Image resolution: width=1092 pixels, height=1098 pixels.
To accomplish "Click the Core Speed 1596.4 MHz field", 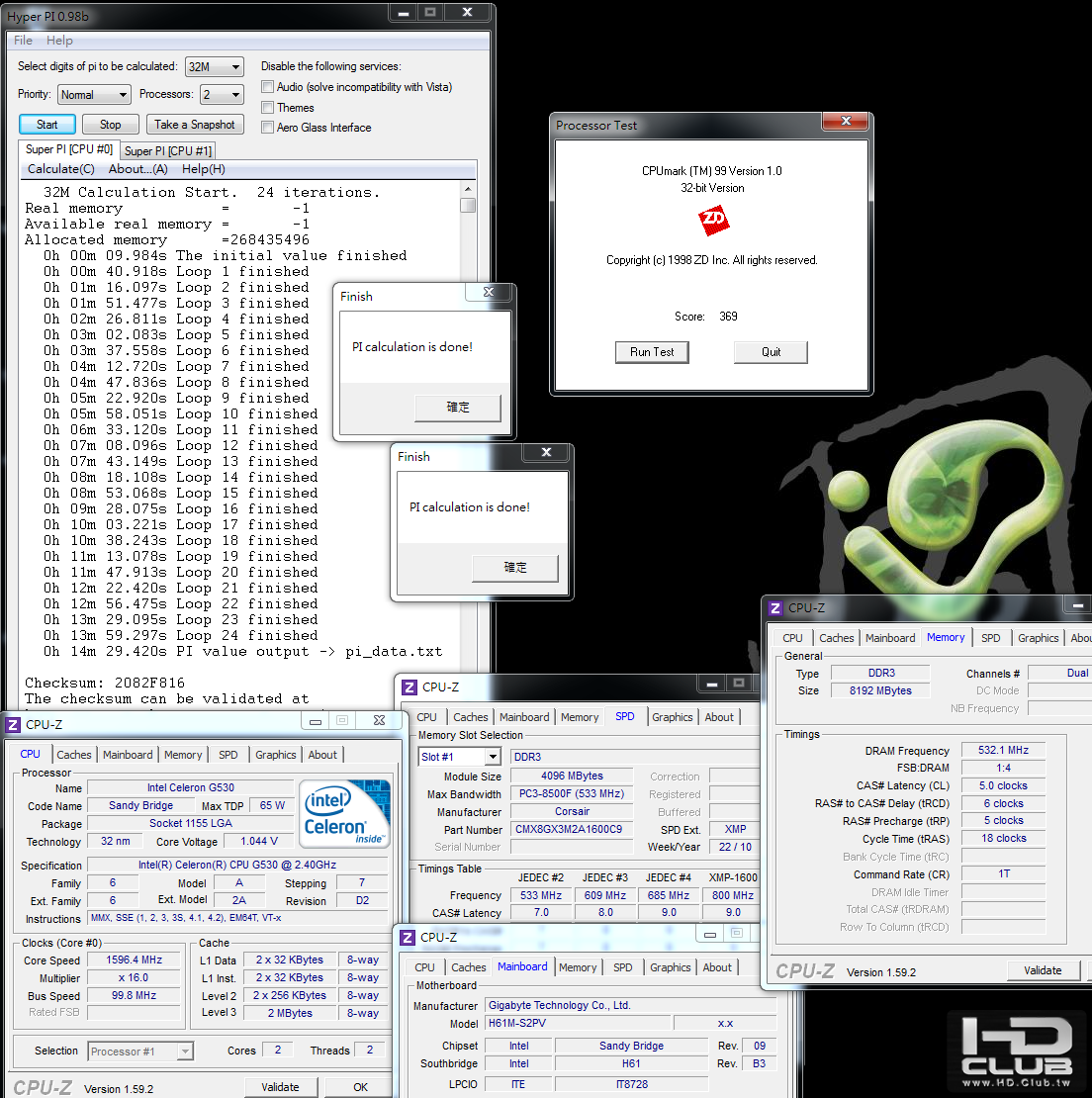I will click(x=134, y=960).
